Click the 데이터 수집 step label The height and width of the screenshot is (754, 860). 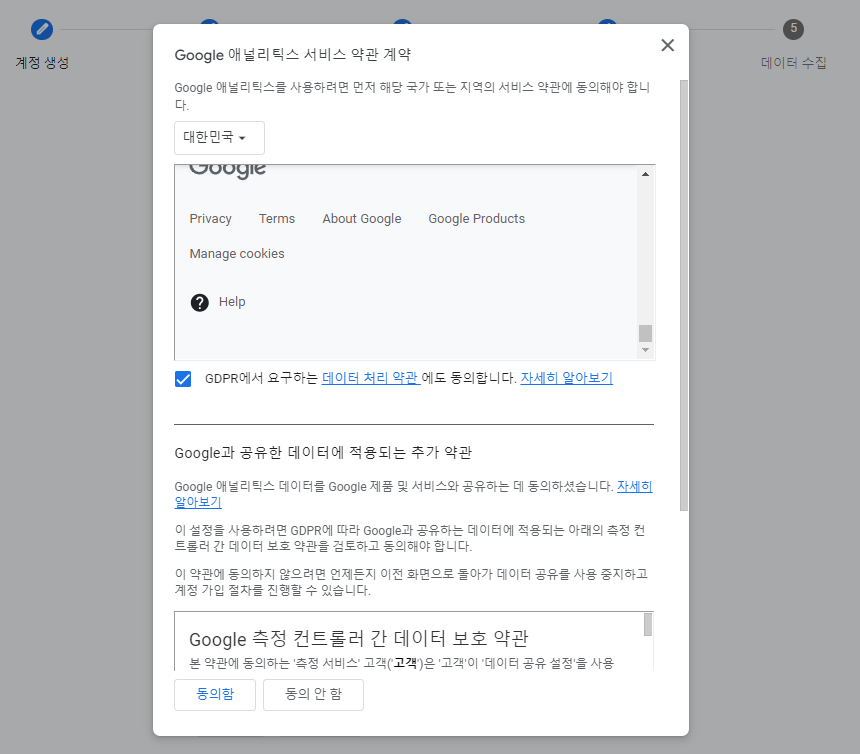tap(794, 63)
